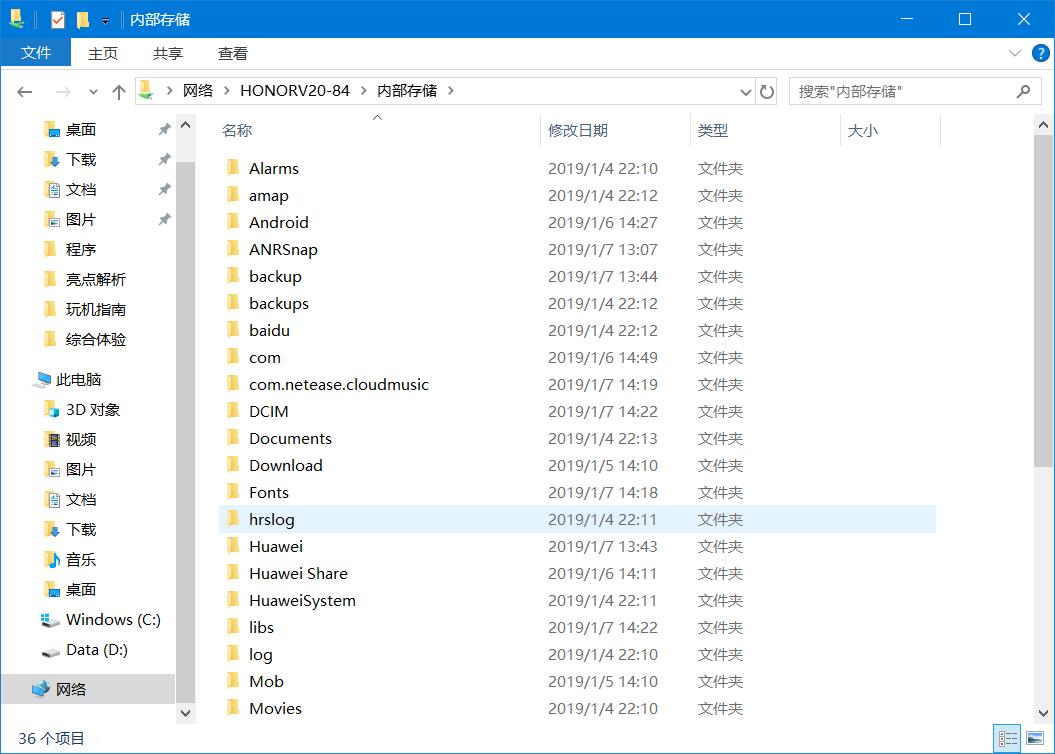This screenshot has height=754, width=1055.
Task: Switch to the 查看 ribbon tab
Action: tap(232, 53)
